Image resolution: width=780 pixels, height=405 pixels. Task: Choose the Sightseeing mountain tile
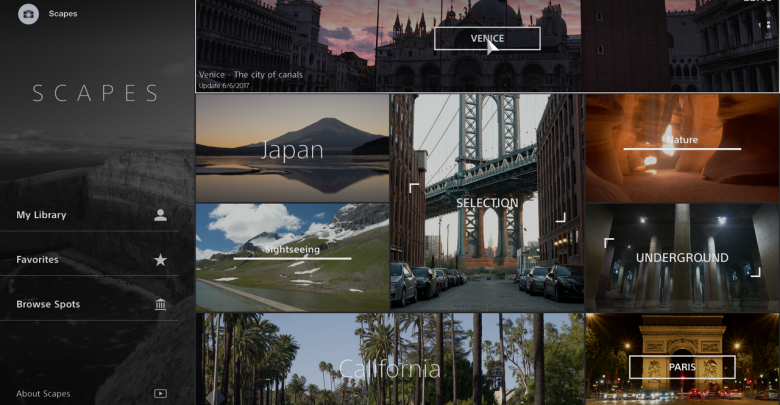292,258
